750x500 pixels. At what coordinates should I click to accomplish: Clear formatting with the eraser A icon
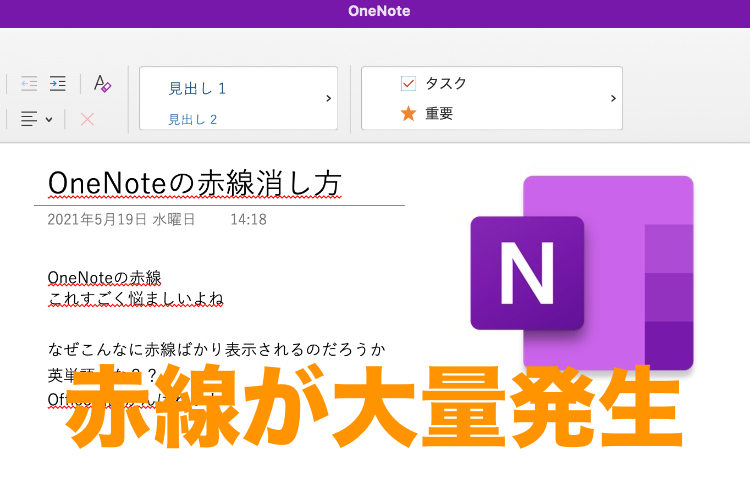(102, 83)
